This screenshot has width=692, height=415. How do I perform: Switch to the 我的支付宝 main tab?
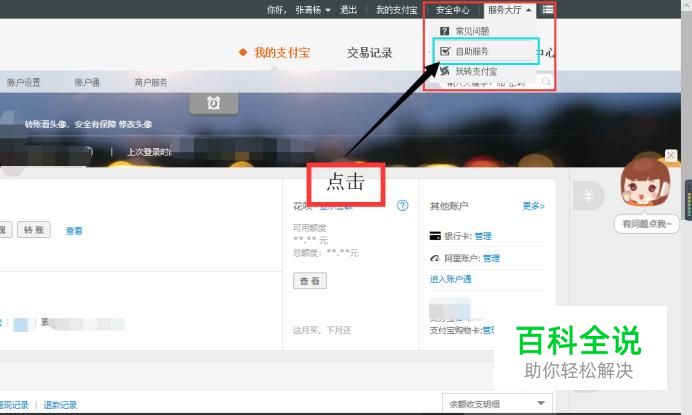click(282, 53)
